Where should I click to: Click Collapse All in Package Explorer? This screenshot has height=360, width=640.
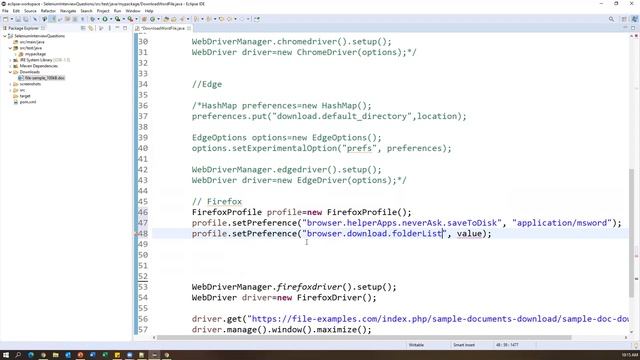click(83, 28)
